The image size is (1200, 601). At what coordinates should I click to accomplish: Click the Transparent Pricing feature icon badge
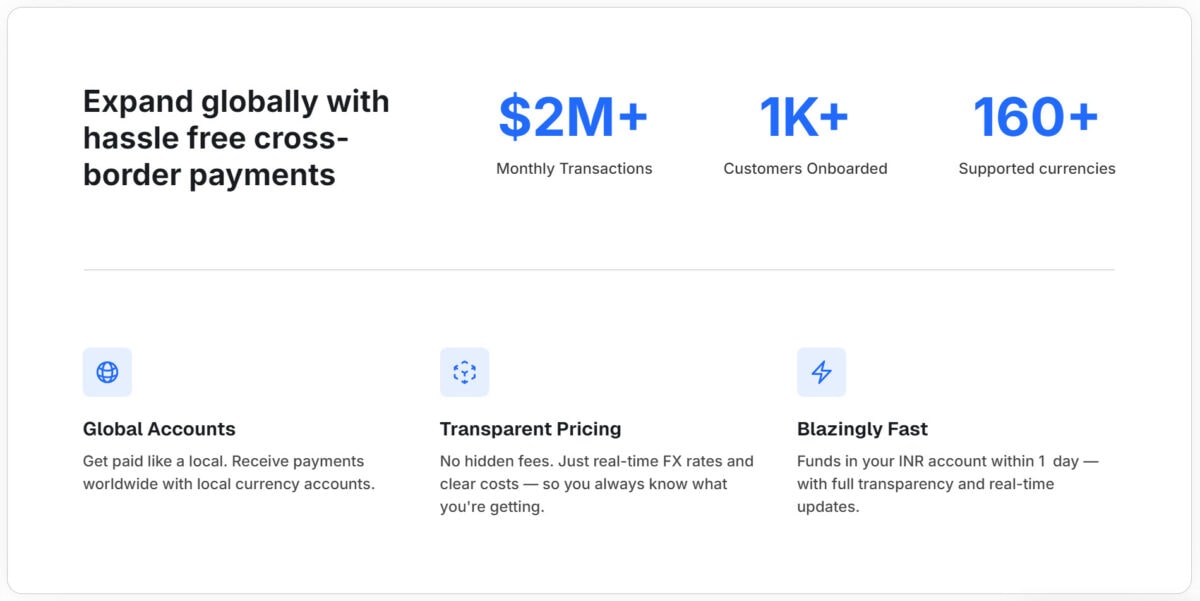click(x=464, y=372)
